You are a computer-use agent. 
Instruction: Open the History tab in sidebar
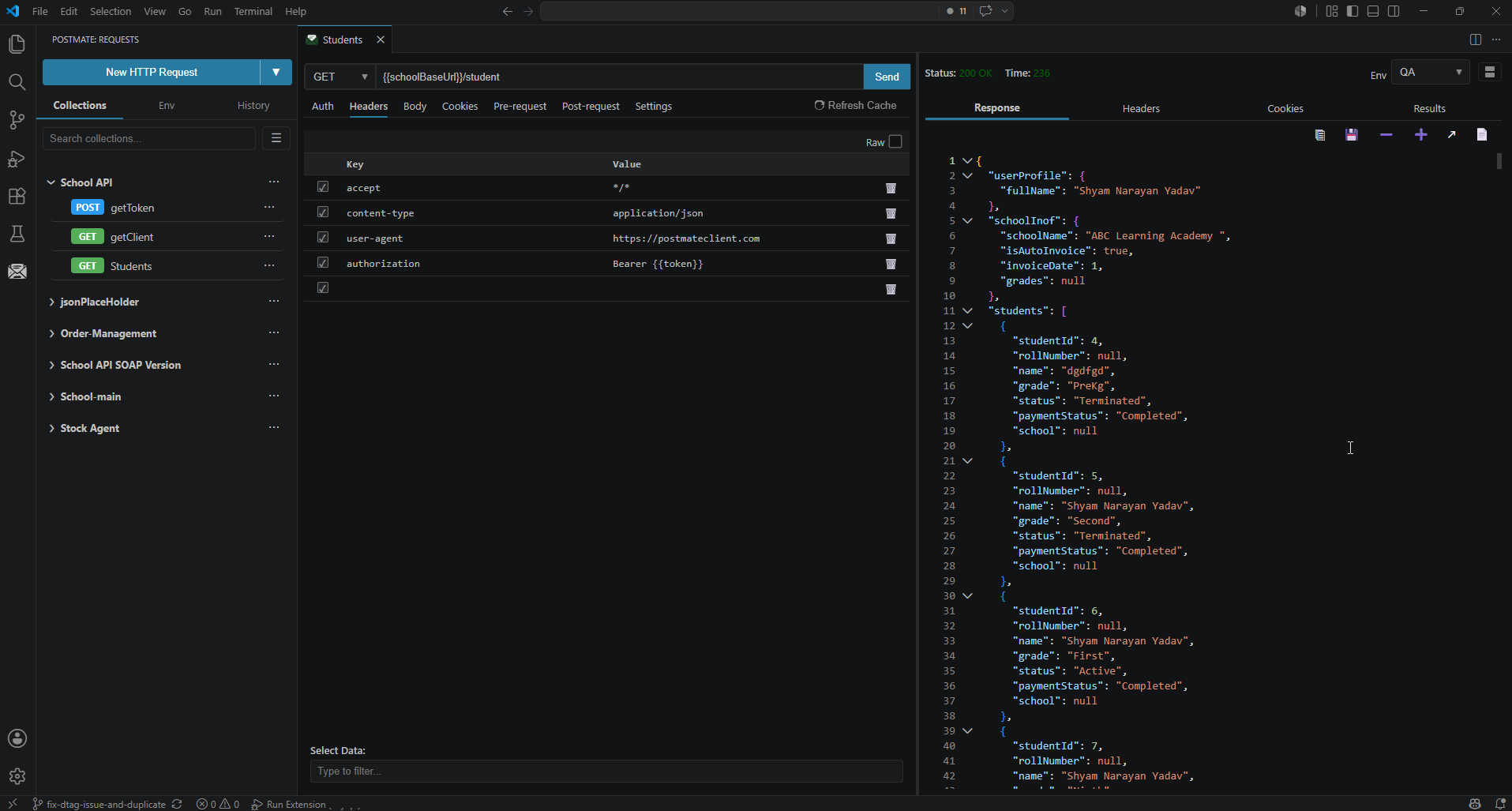253,106
